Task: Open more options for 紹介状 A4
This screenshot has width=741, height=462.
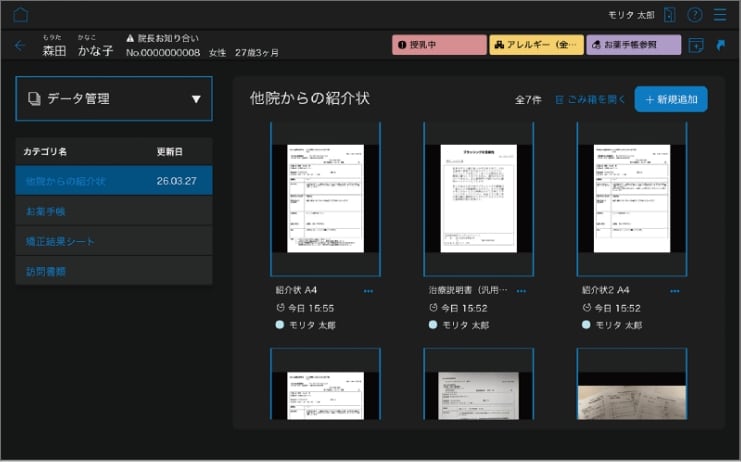Action: (368, 291)
